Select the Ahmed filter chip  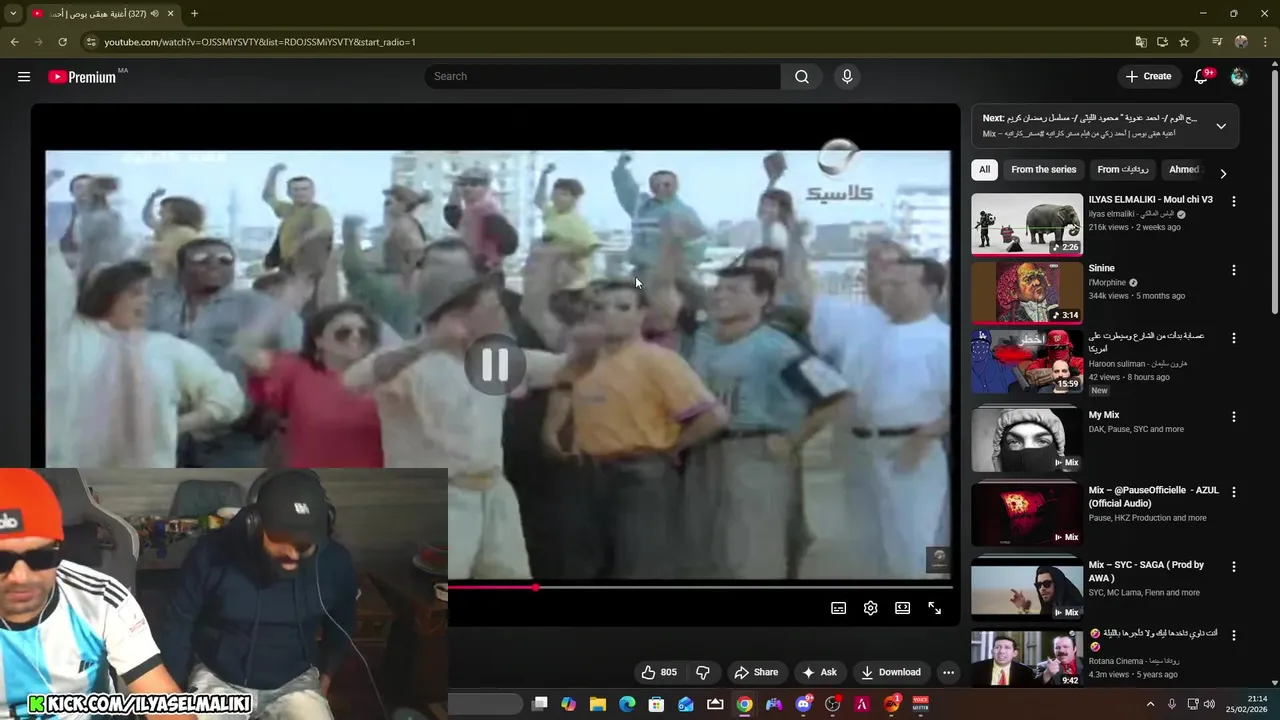tap(1184, 170)
